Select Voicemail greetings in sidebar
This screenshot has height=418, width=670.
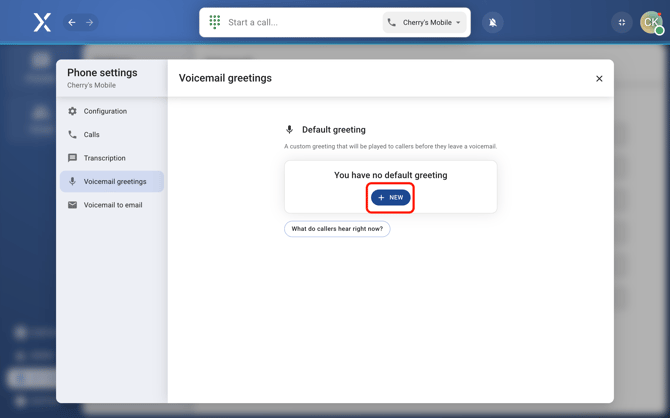click(114, 181)
